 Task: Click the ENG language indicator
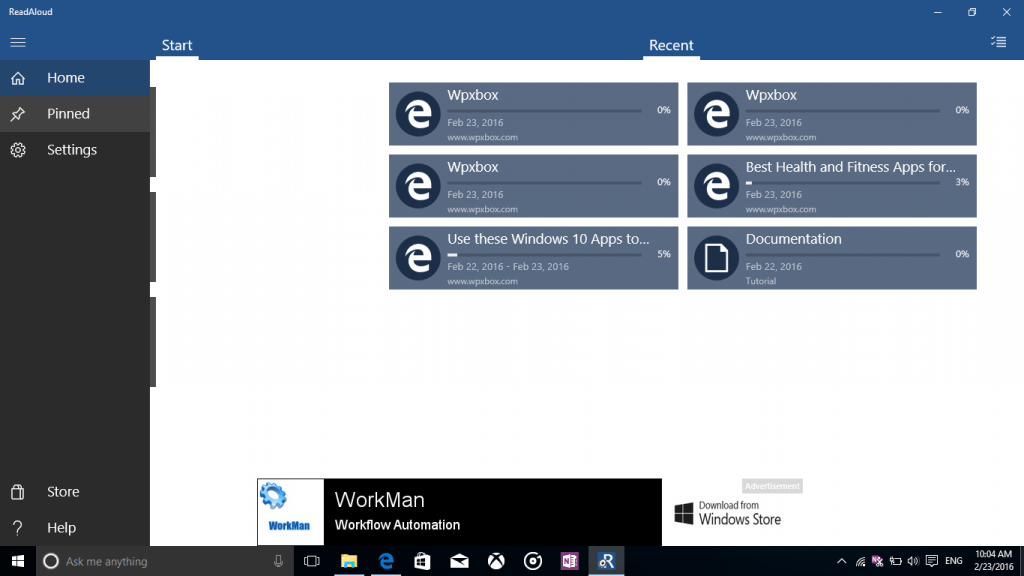(953, 561)
